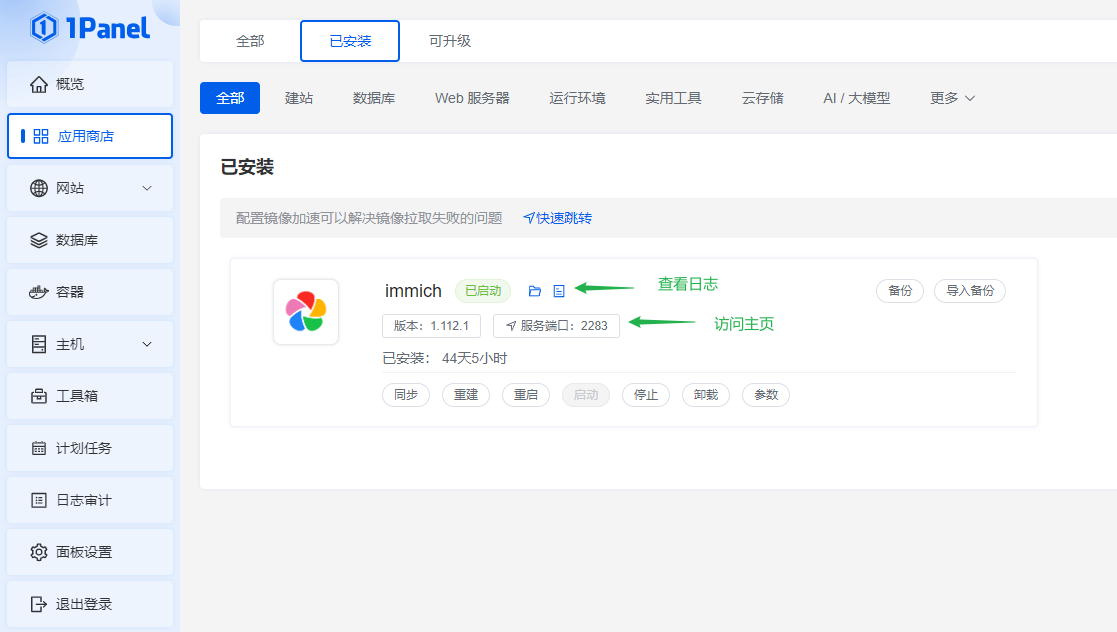Go to 数据库 in left sidebar
The height and width of the screenshot is (632, 1117).
tap(90, 240)
